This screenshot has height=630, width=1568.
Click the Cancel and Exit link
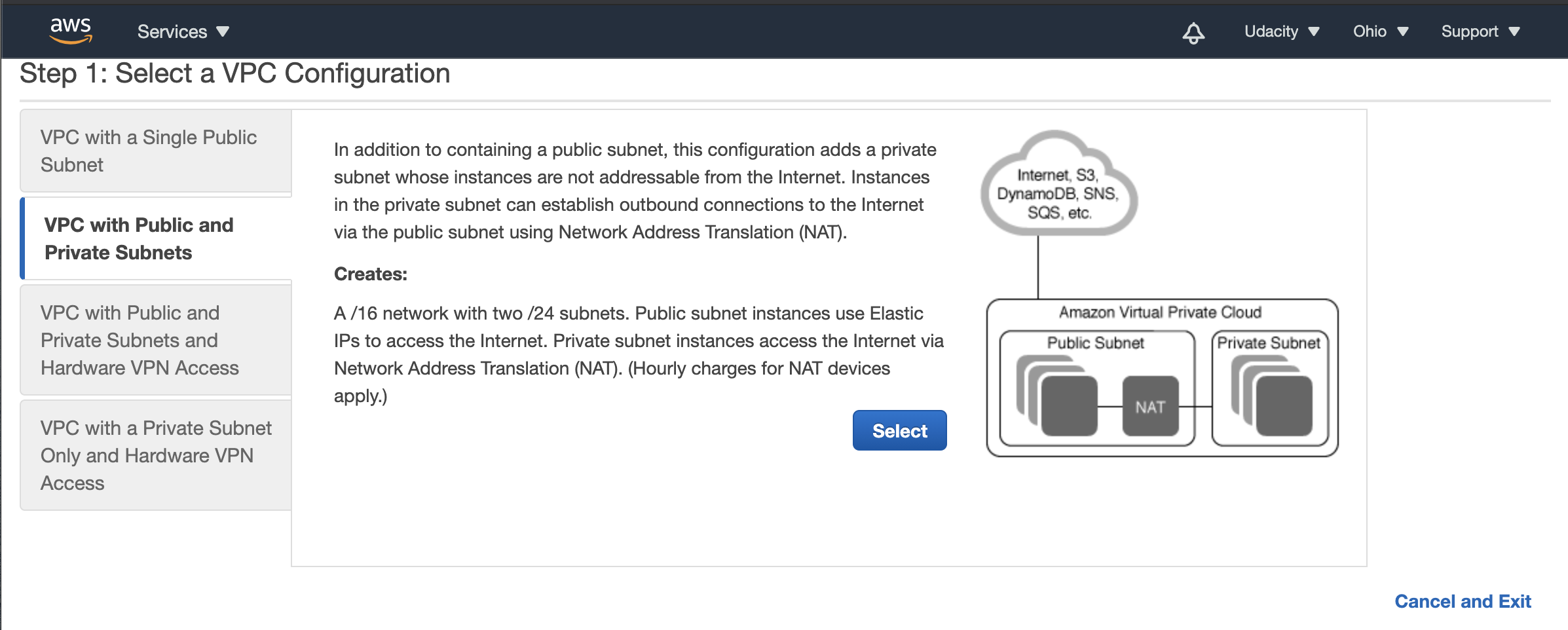1463,601
